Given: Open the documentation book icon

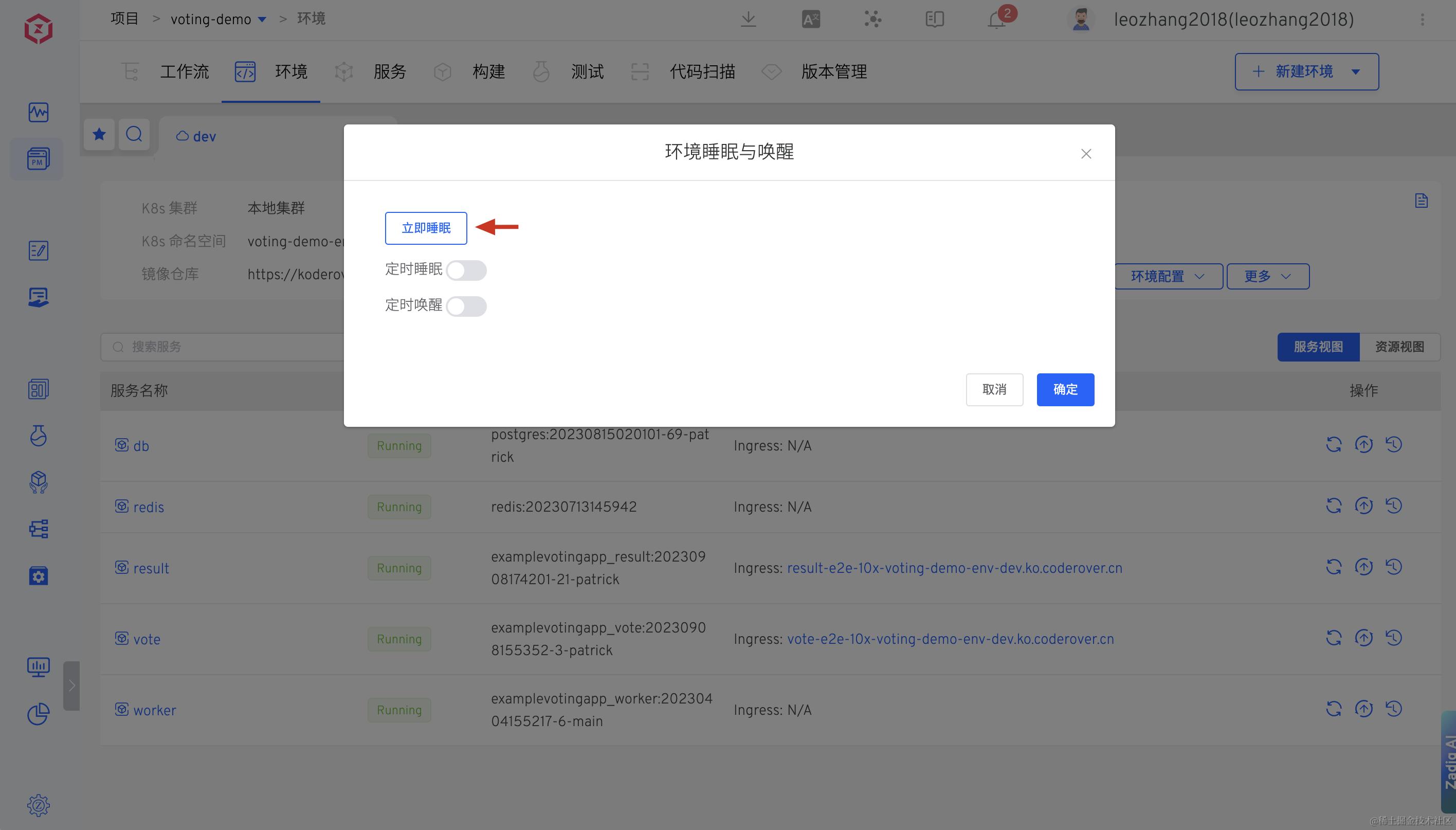Looking at the screenshot, I should 935,20.
